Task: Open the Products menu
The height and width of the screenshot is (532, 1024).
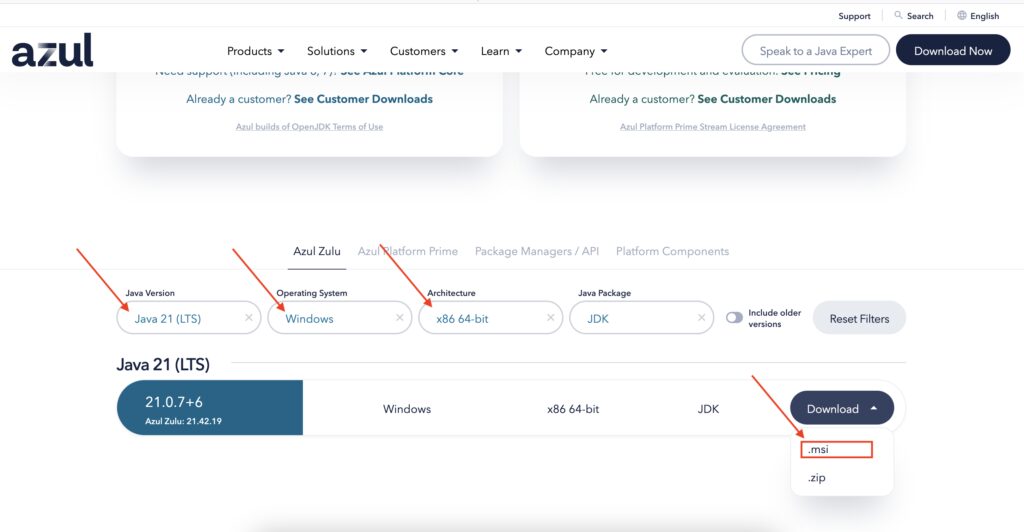Action: click(x=255, y=51)
